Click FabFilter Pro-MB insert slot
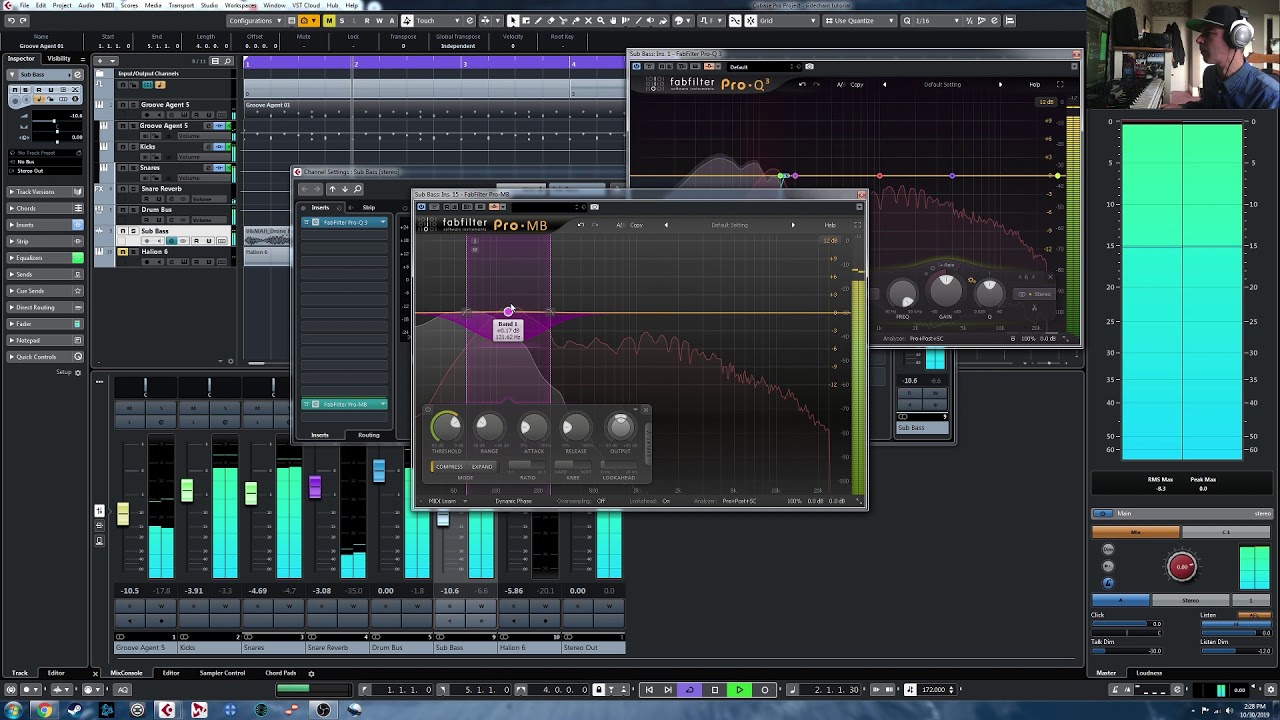The image size is (1280, 720). [x=345, y=404]
